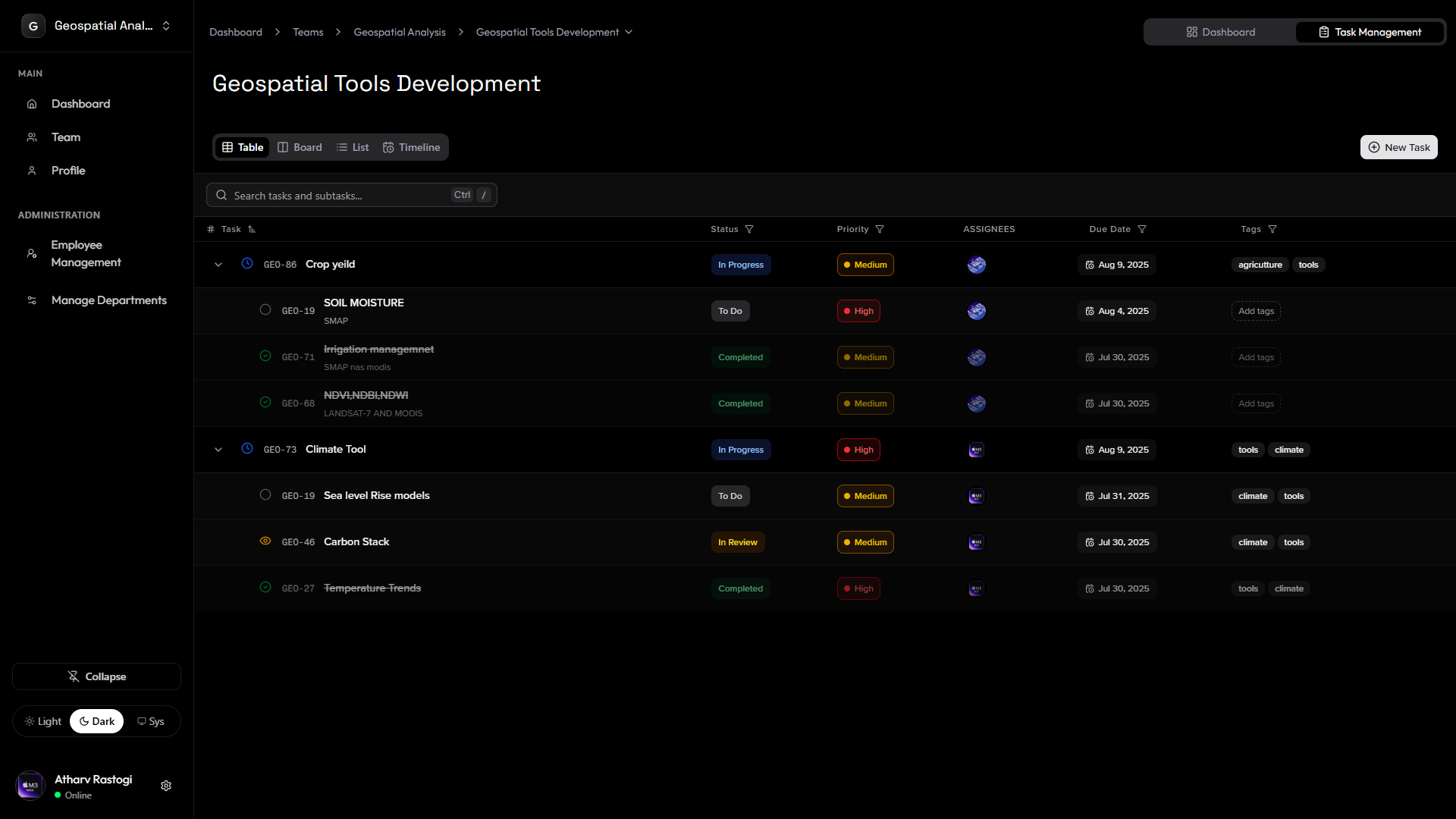Switch to the Timeline view tab
Screen dimensions: 1456x819
pyautogui.click(x=411, y=146)
